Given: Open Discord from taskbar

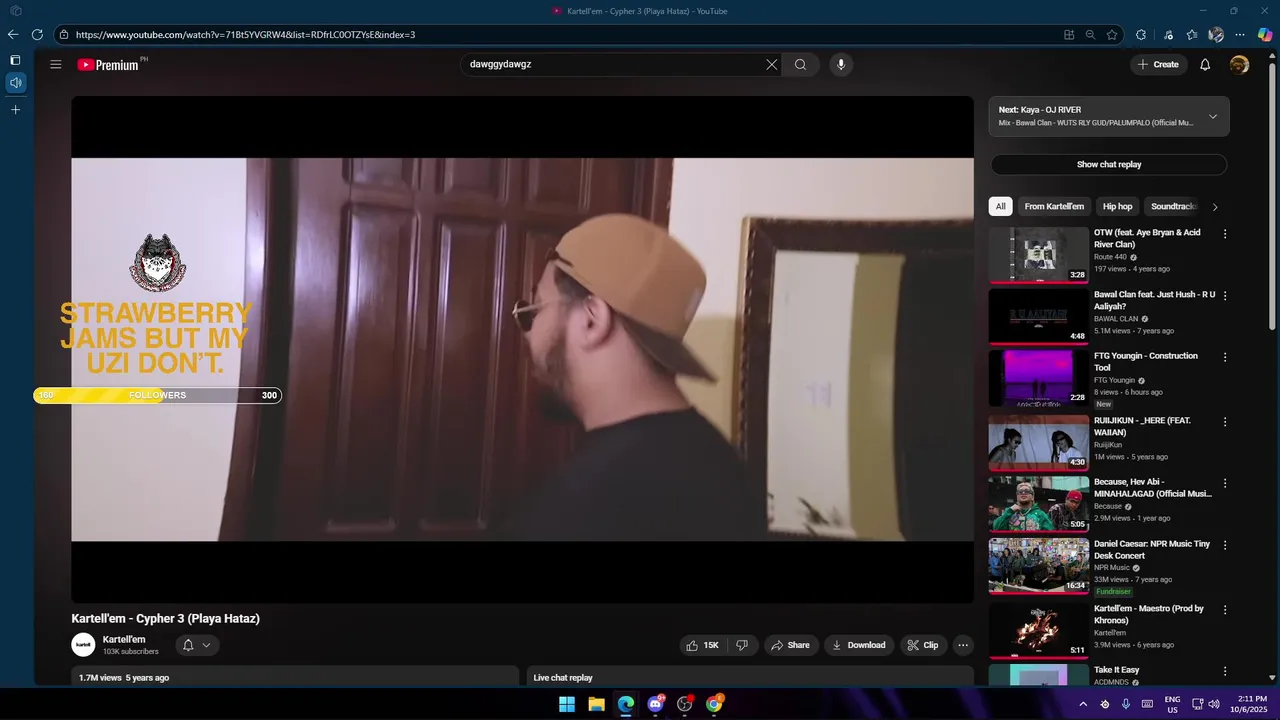Looking at the screenshot, I should tap(656, 704).
